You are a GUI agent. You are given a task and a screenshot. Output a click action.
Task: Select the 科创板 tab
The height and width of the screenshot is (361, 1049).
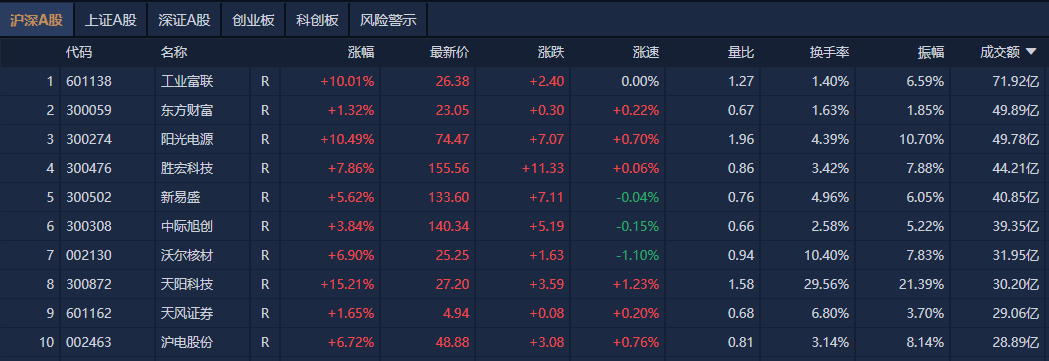tap(317, 20)
